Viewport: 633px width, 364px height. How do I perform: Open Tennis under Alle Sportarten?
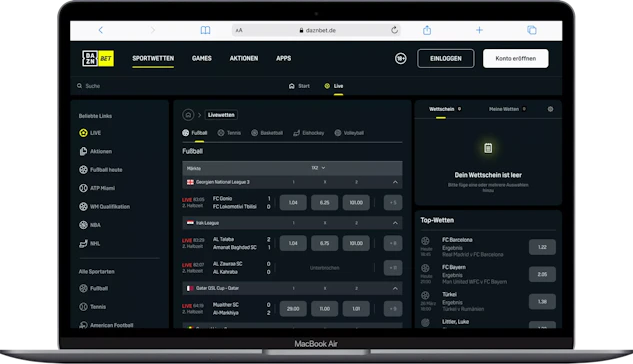pos(92,307)
